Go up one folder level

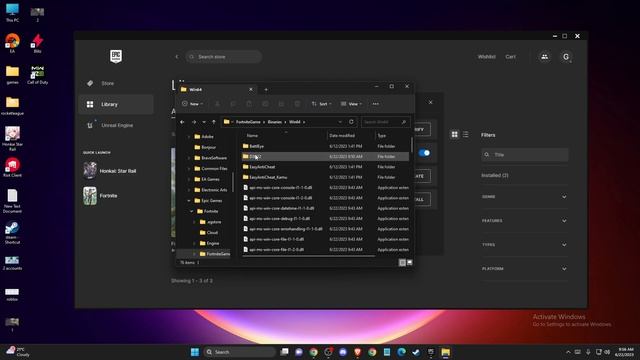(x=213, y=122)
